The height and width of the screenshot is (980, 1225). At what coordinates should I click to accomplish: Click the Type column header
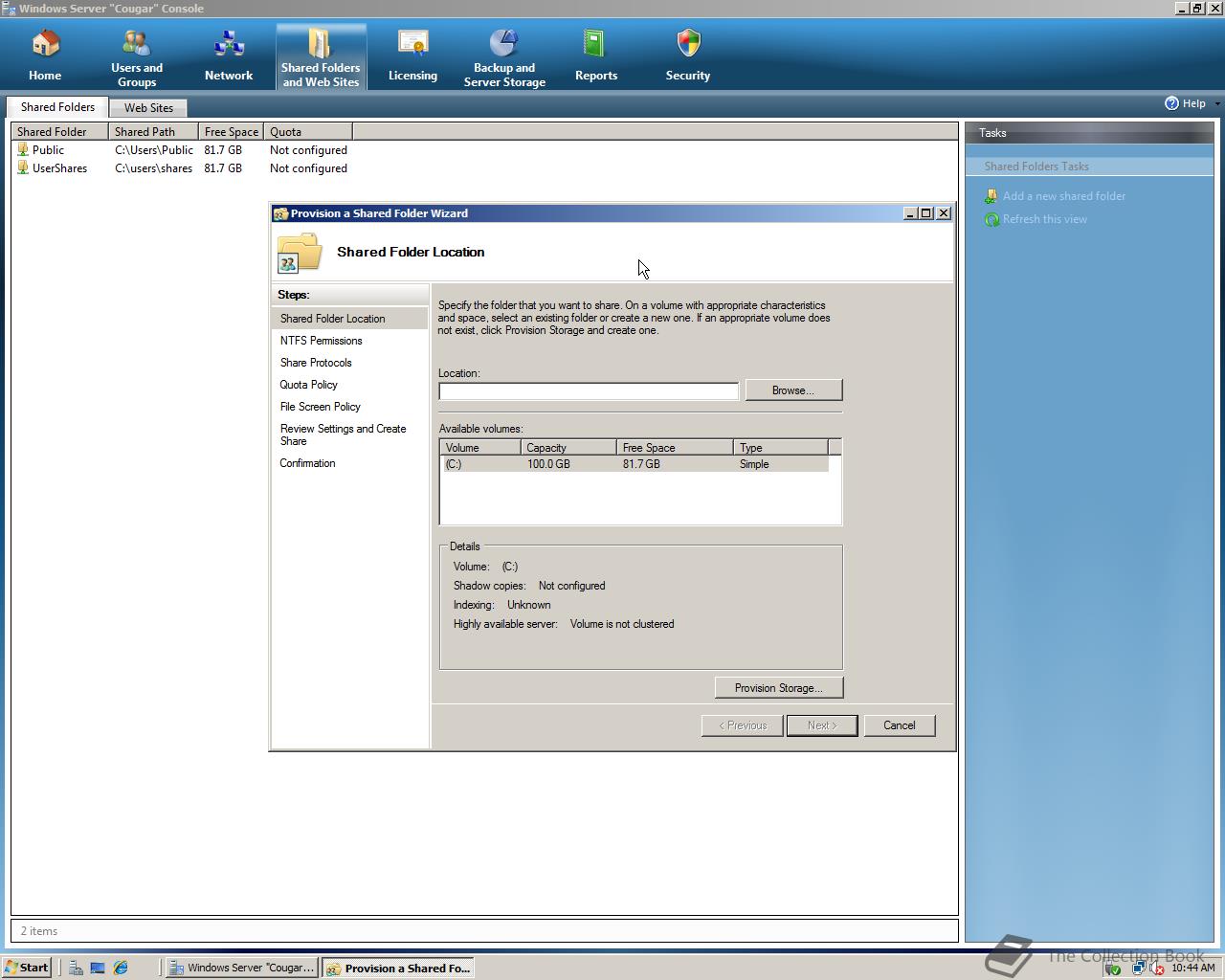[780, 447]
